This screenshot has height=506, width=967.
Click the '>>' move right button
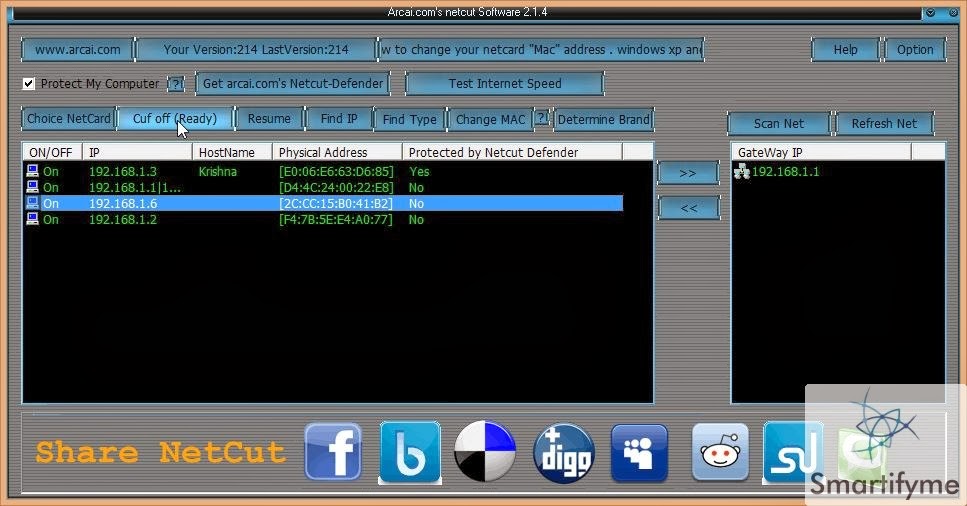688,173
